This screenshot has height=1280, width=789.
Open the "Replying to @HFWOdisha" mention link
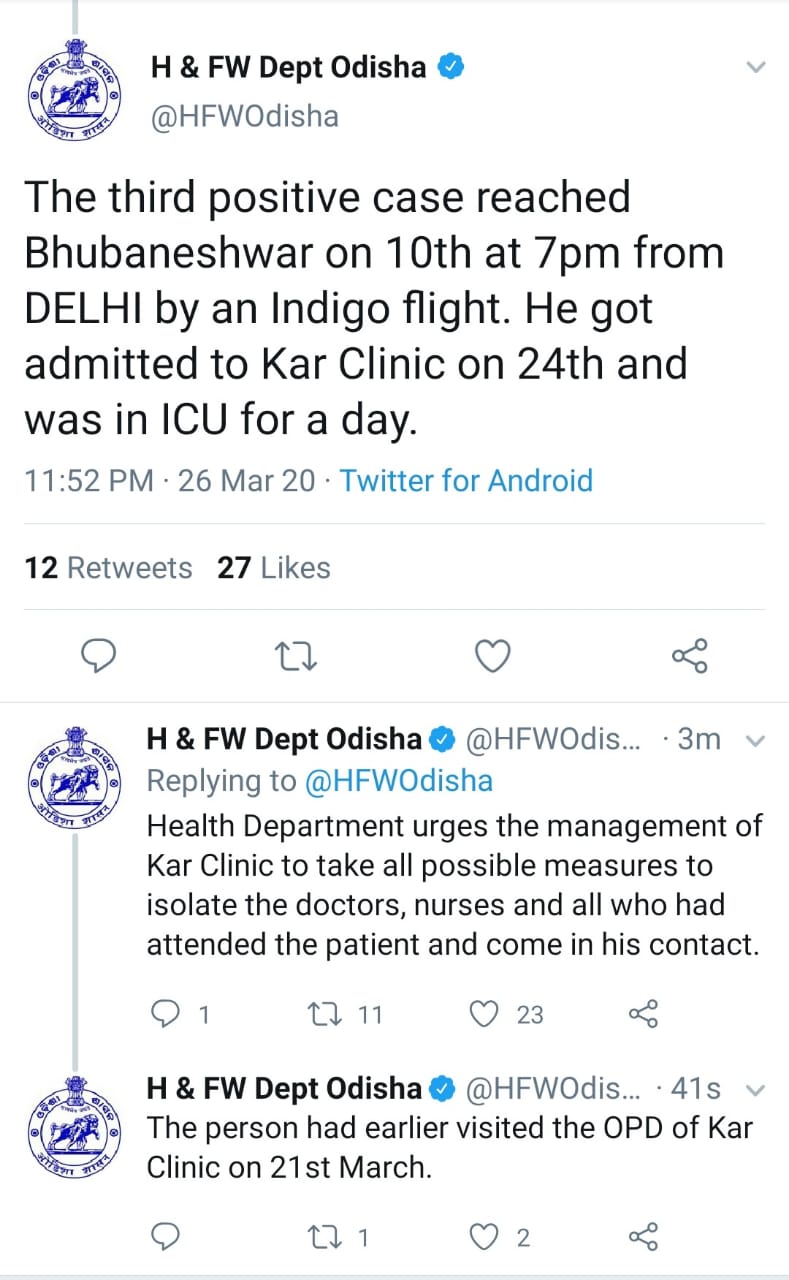coord(397,781)
